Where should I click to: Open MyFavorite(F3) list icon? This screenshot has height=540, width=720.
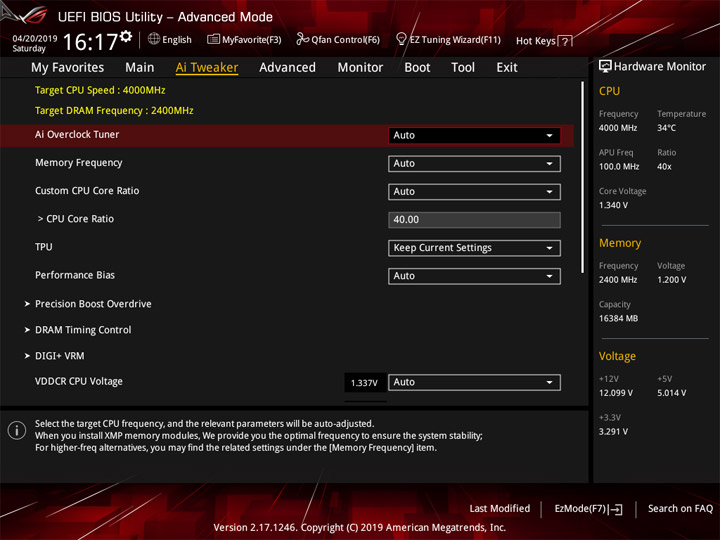(x=213, y=39)
